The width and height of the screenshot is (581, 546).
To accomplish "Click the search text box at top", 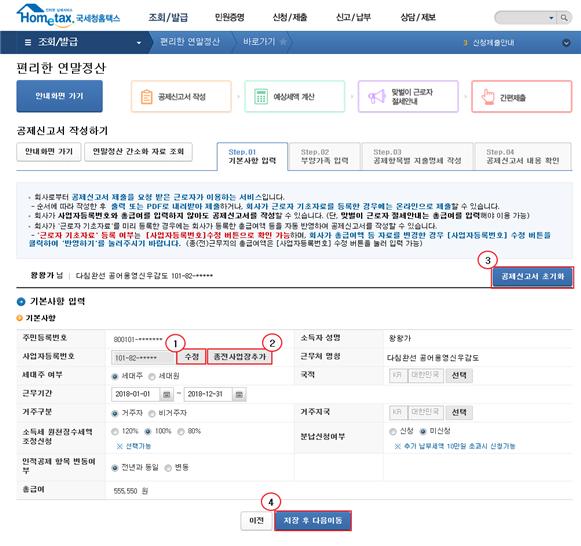I will click(522, 18).
